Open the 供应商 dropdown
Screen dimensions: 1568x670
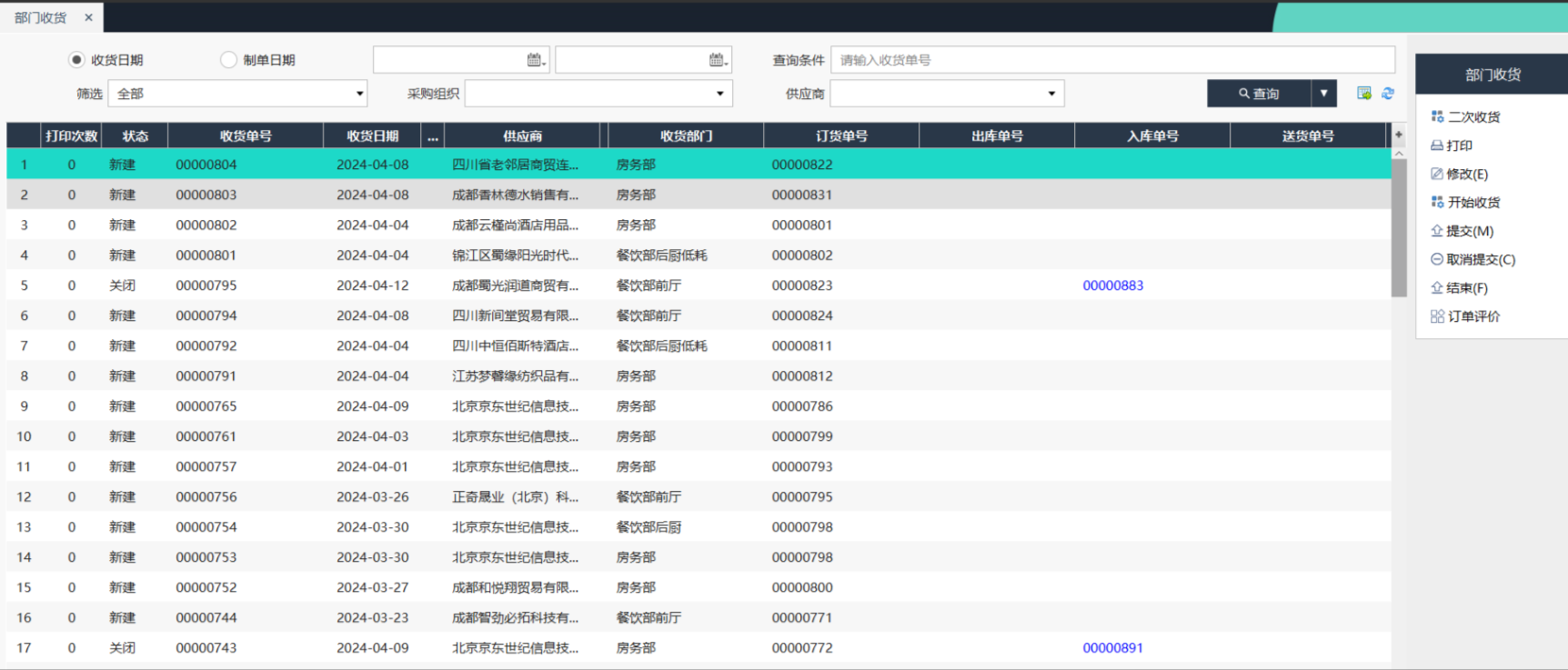[1051, 94]
